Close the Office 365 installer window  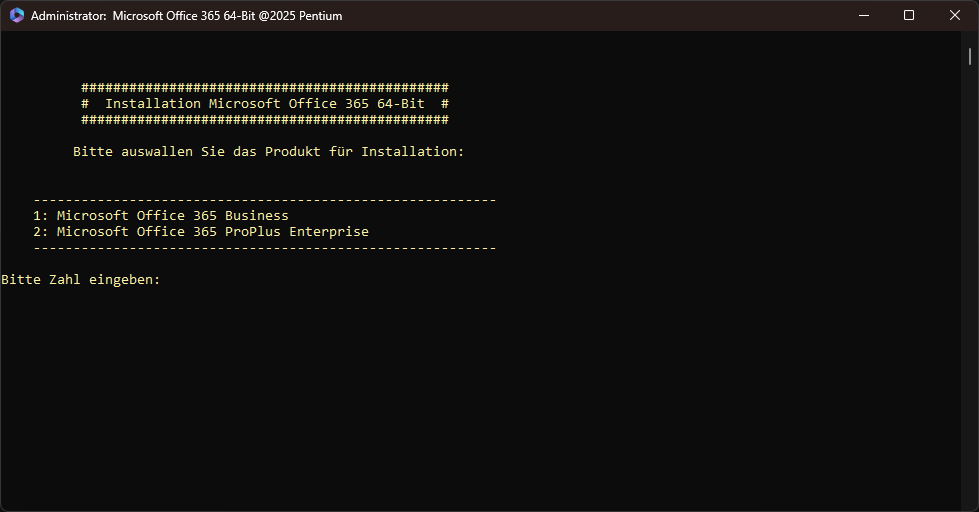click(954, 16)
